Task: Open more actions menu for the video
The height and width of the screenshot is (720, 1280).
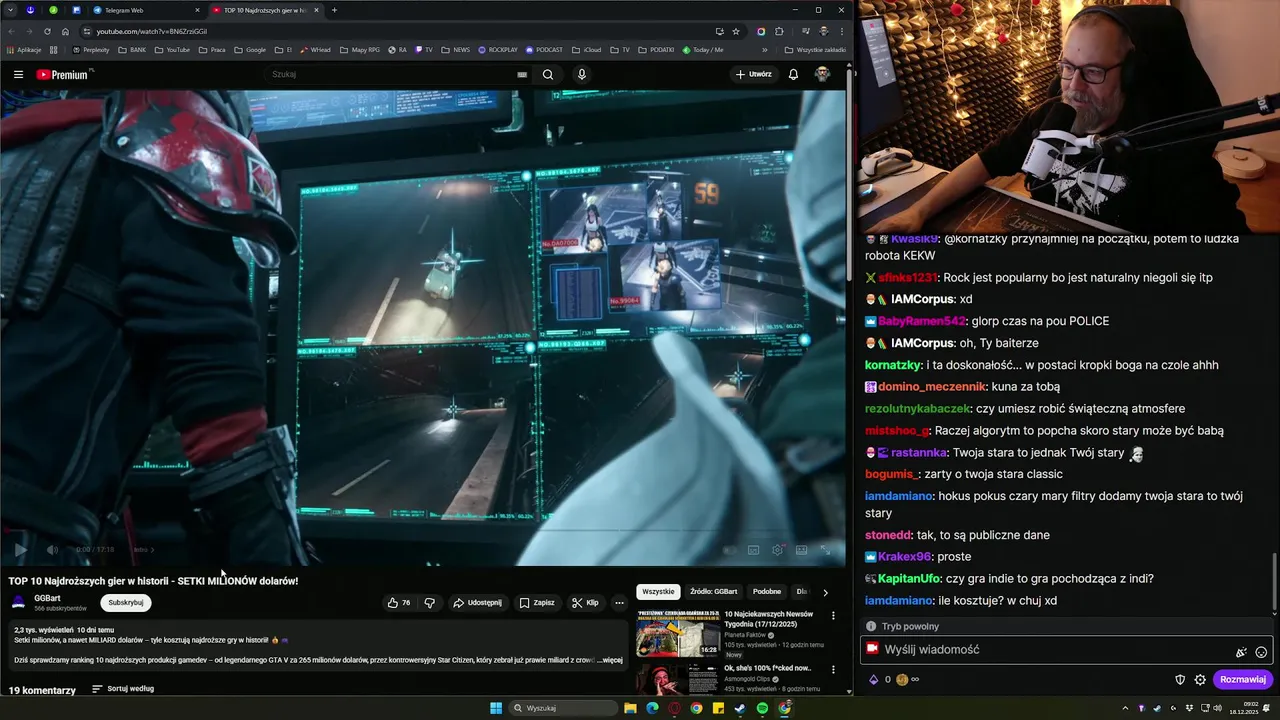Action: coord(619,603)
